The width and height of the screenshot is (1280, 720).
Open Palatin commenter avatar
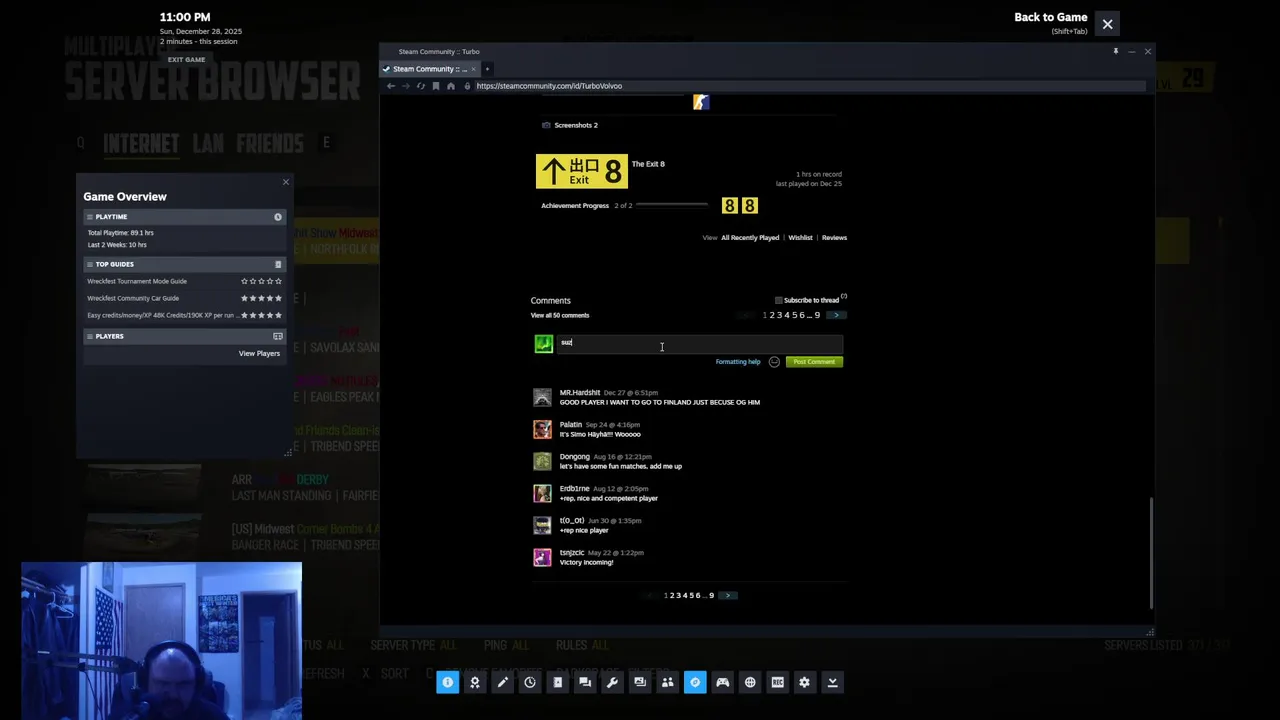tap(542, 429)
